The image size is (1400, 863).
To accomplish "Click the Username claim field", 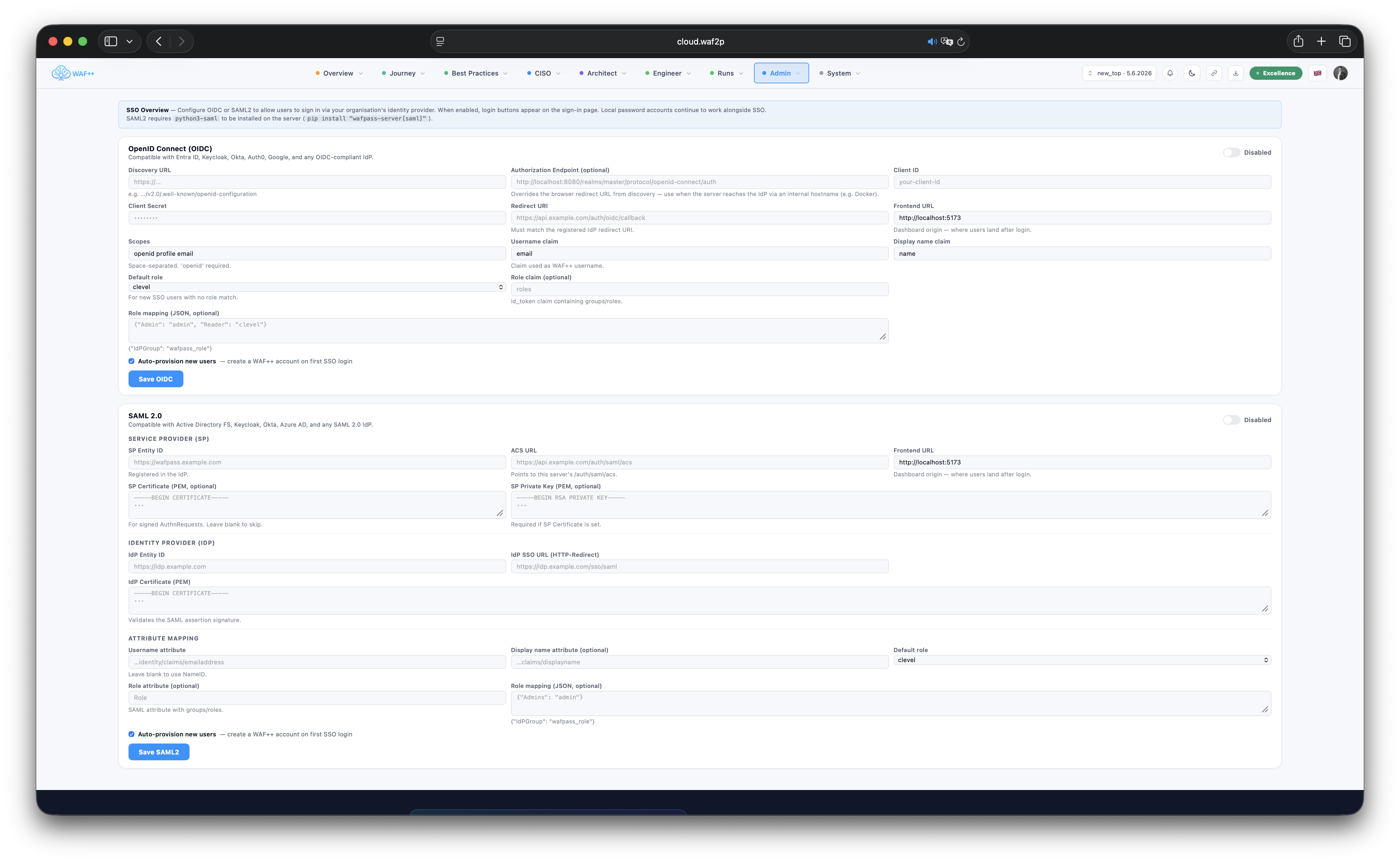I will coord(699,254).
